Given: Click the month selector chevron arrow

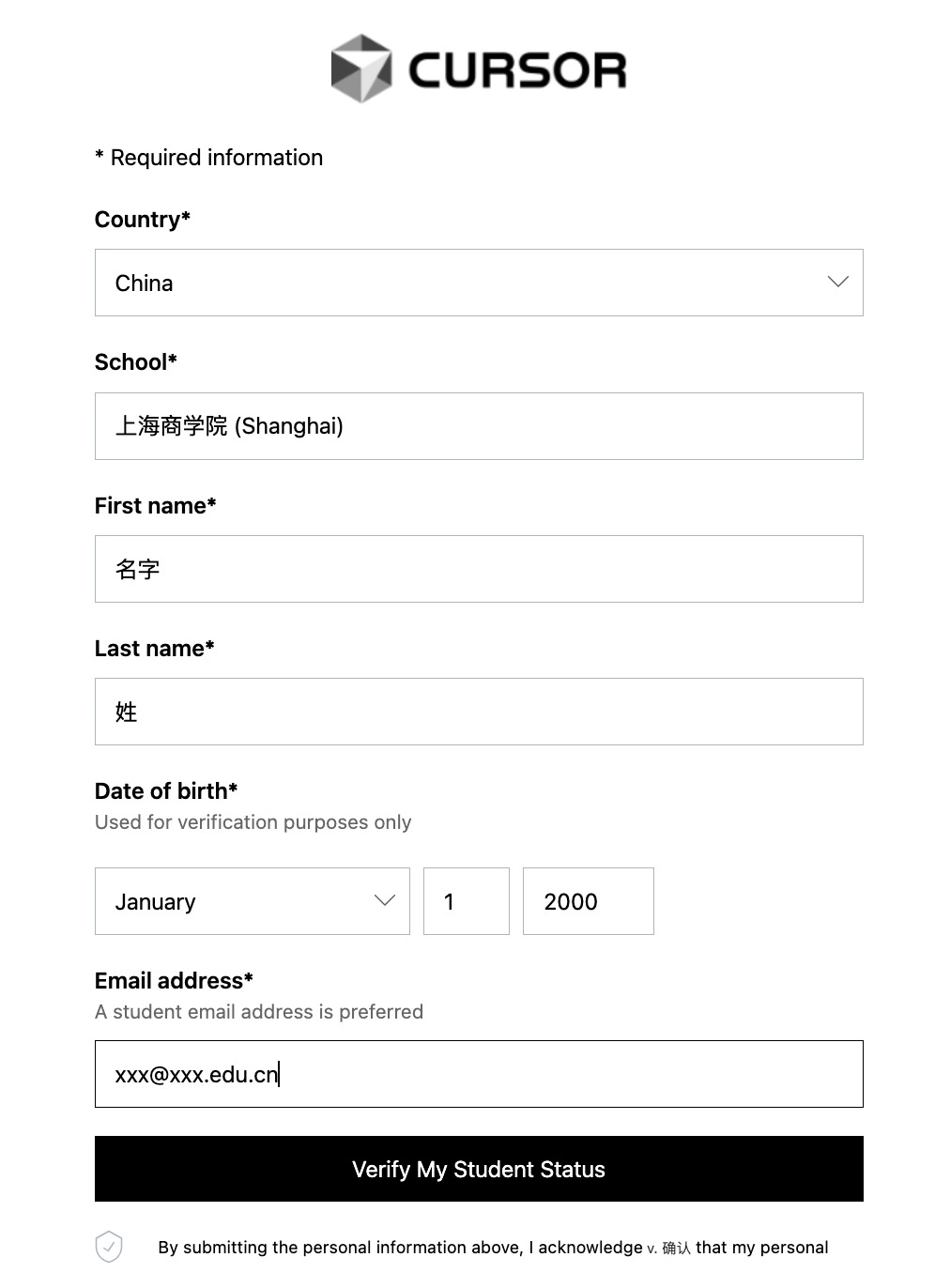Looking at the screenshot, I should click(385, 901).
